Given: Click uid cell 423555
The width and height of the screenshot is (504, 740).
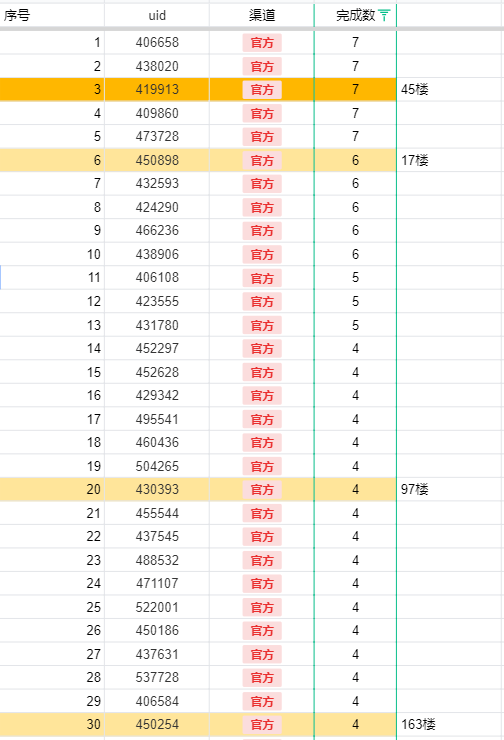Looking at the screenshot, I should click(157, 301).
